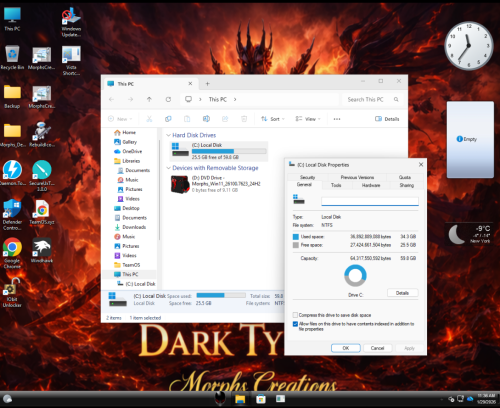
Task: Open the Windows Update desktop shortcut
Action: coord(71,23)
